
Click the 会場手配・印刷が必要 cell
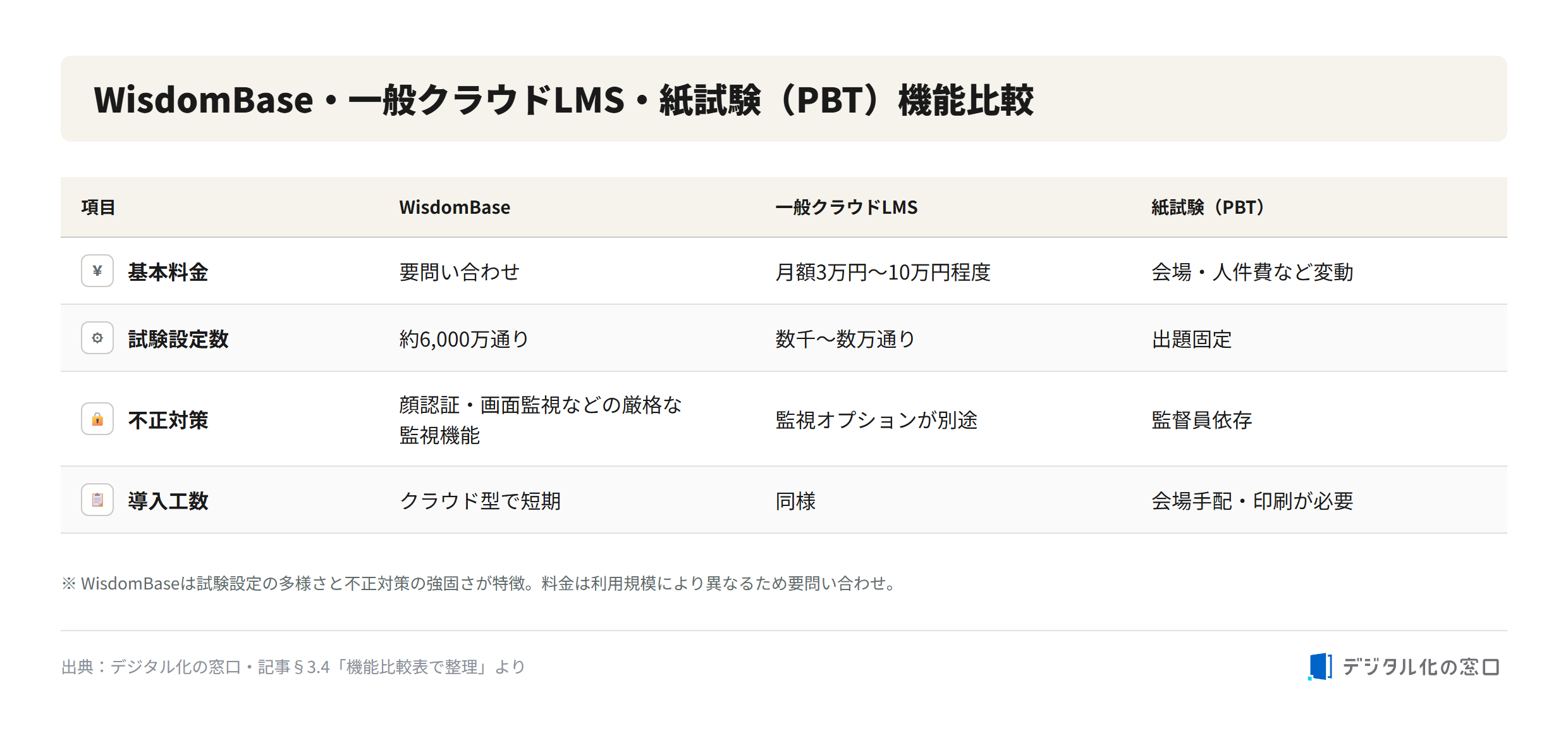1253,501
